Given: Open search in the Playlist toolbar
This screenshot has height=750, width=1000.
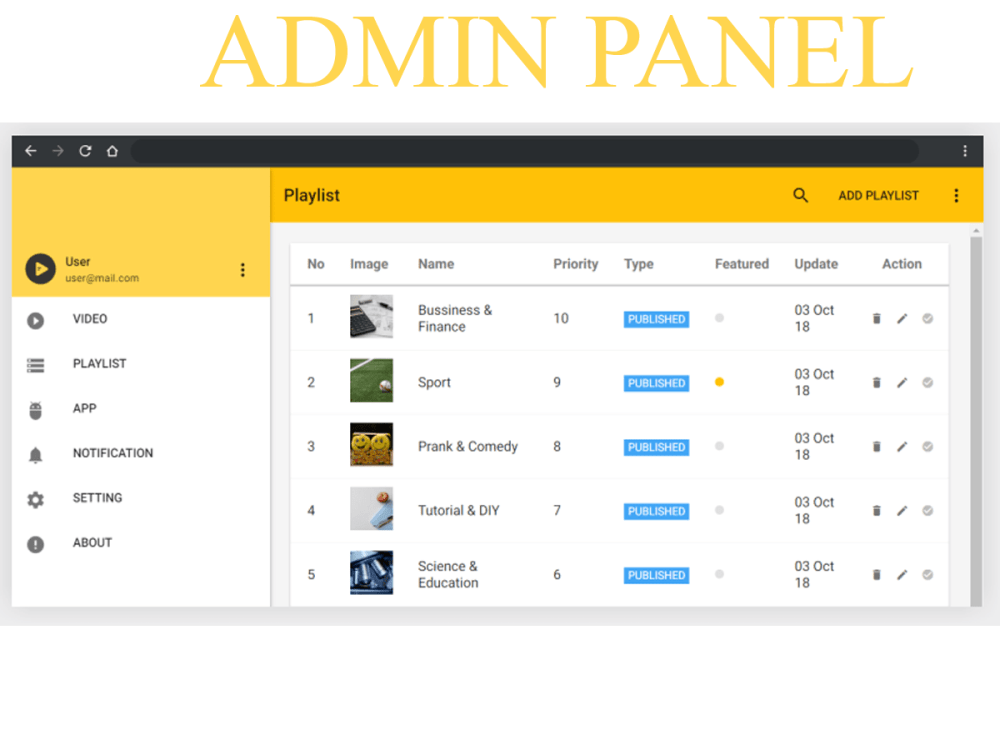Looking at the screenshot, I should [800, 195].
